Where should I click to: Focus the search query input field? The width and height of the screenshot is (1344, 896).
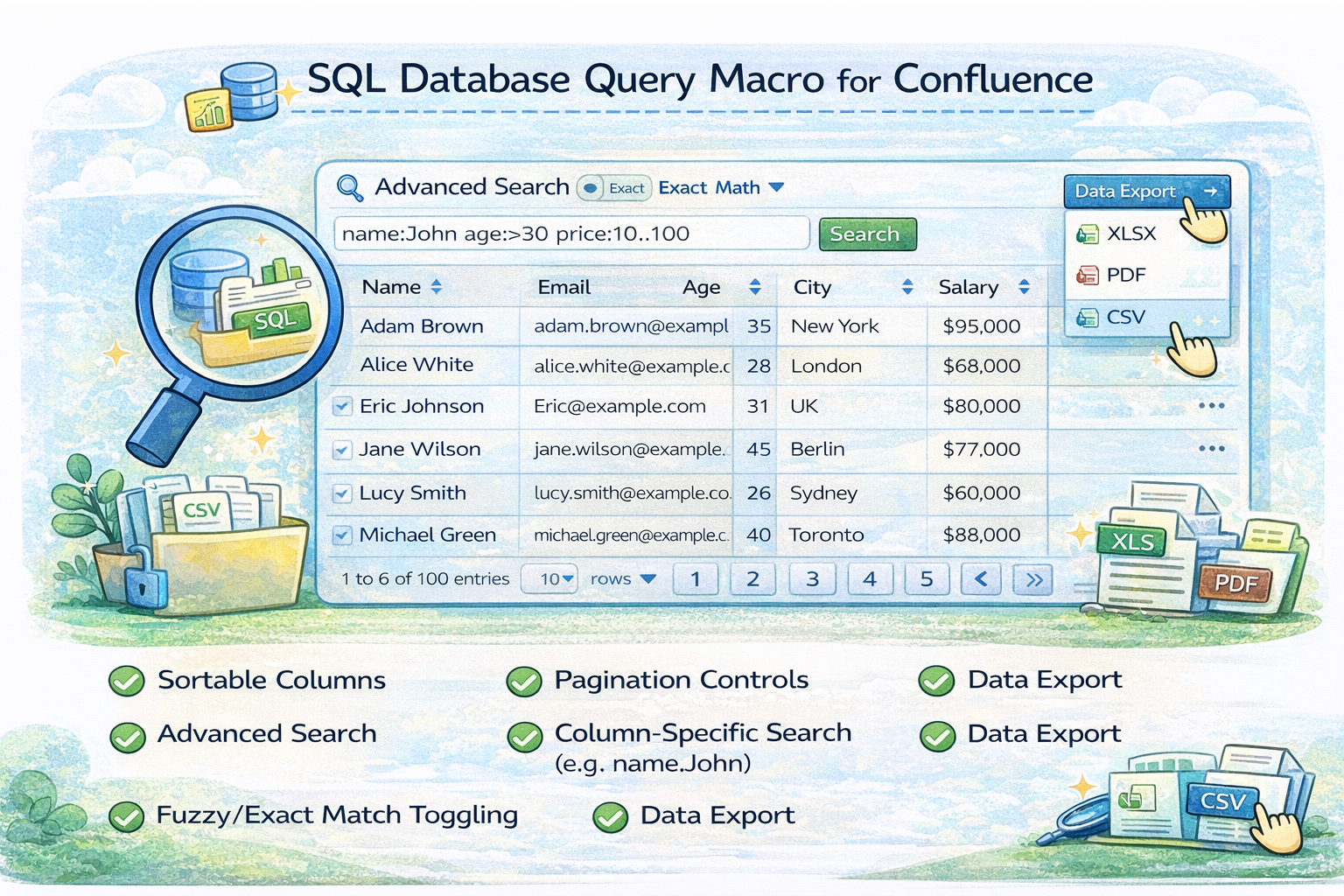coord(571,234)
